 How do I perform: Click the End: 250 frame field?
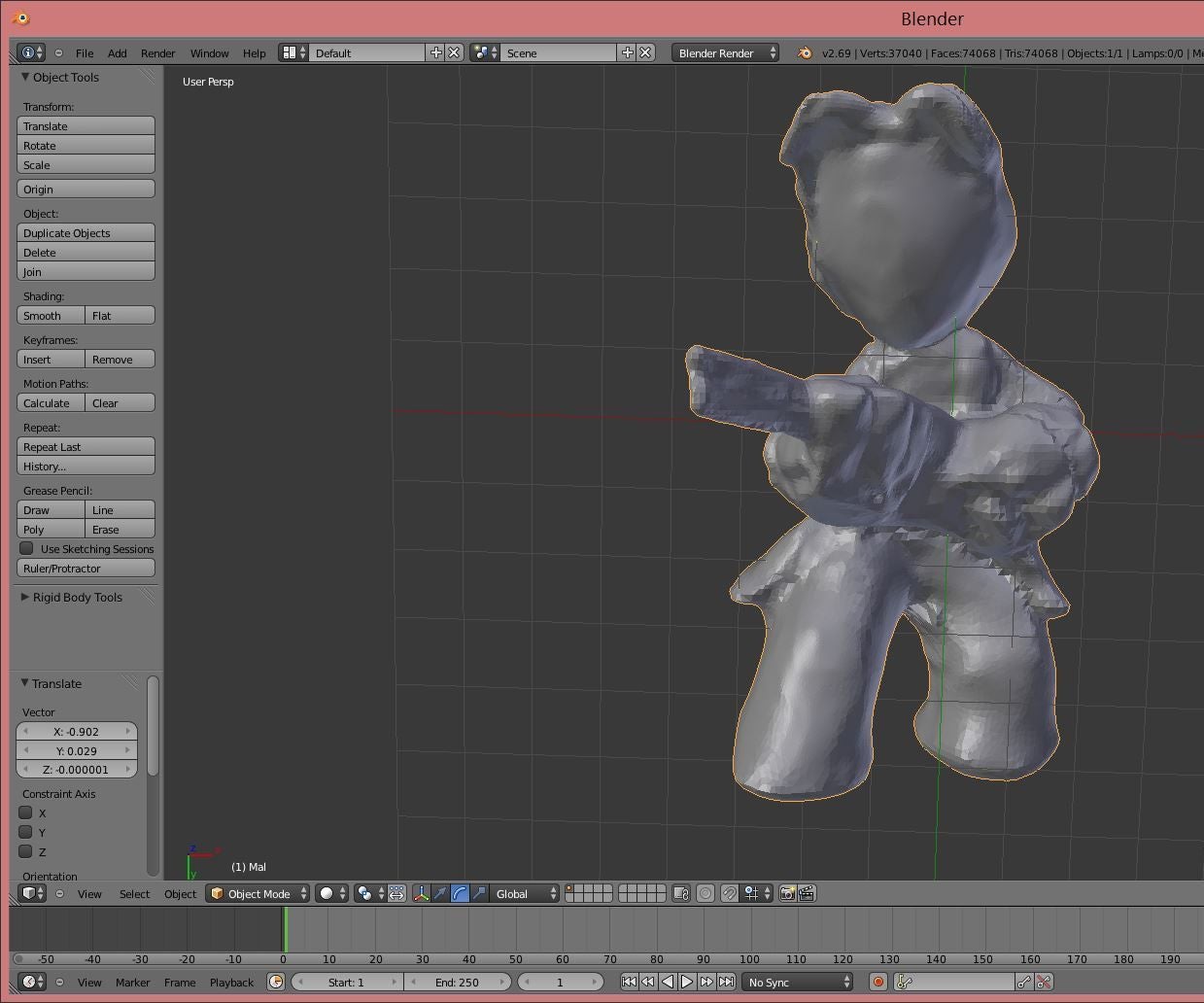tap(457, 982)
